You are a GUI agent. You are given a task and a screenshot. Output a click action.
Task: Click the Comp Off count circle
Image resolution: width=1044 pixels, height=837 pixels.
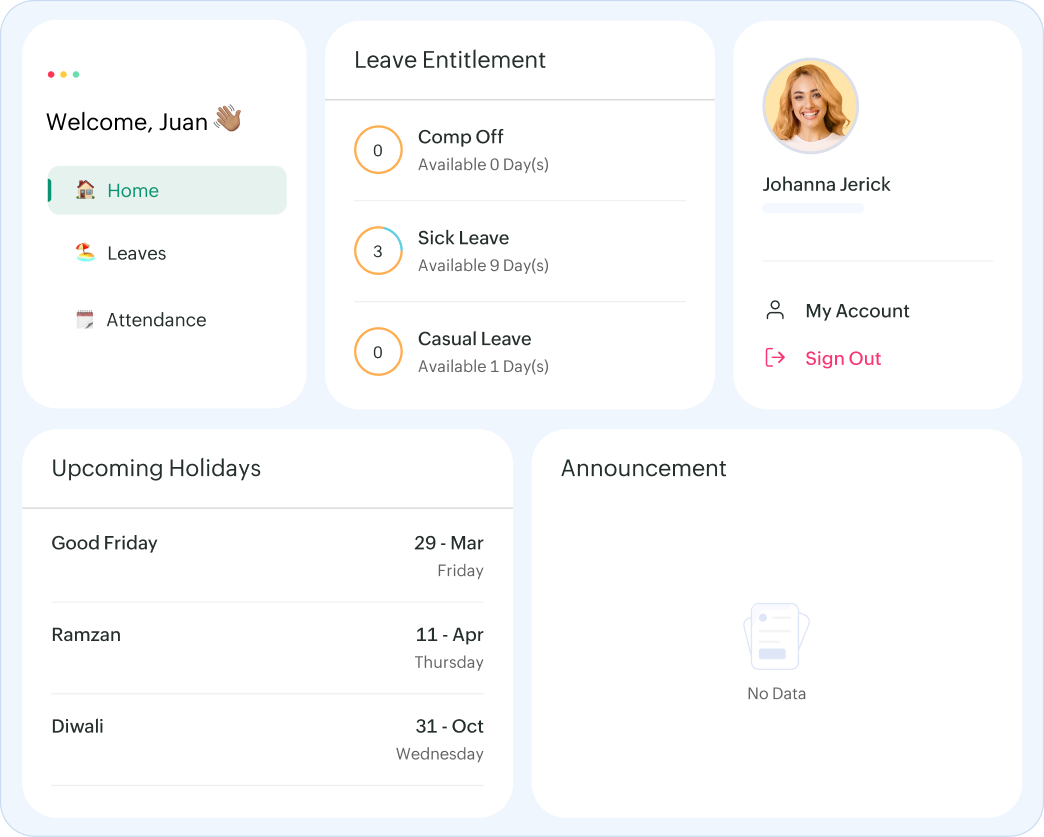click(378, 151)
